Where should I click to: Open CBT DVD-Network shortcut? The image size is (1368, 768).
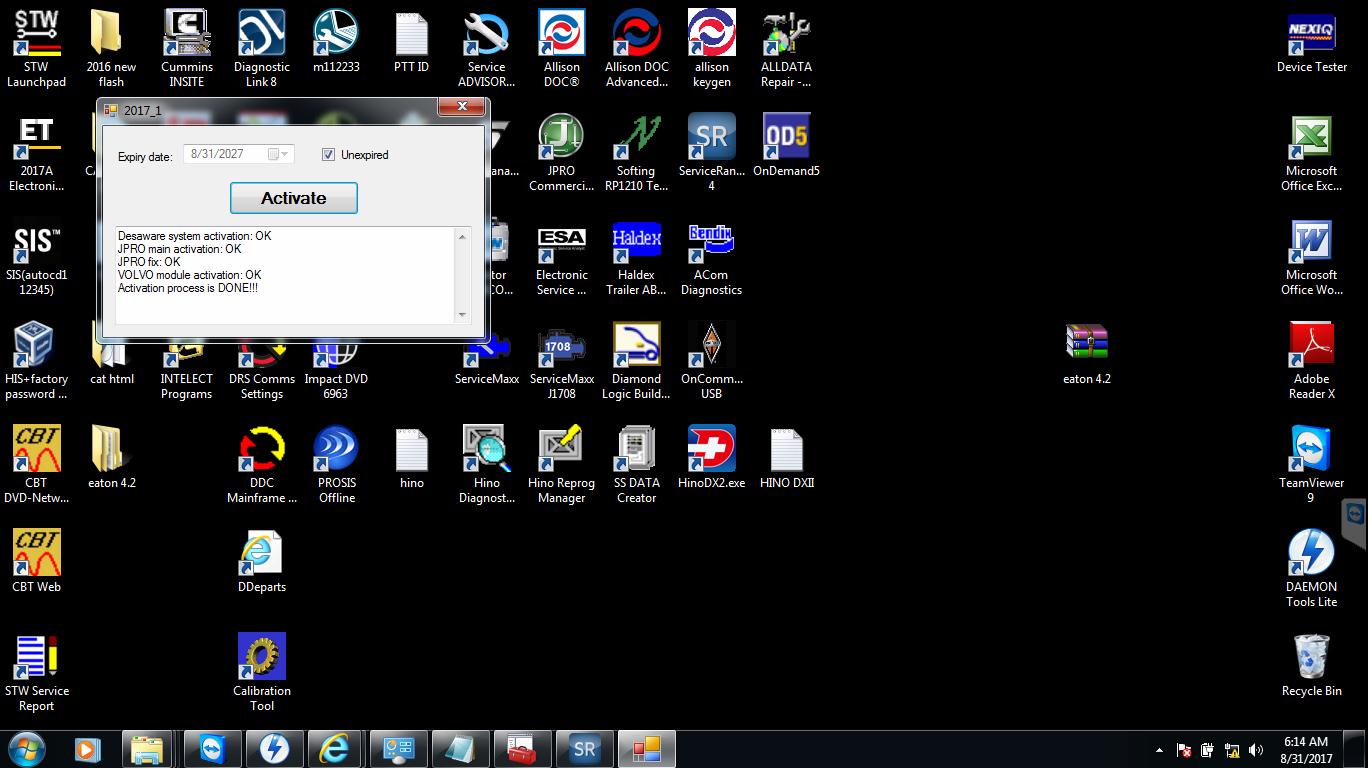pos(36,464)
